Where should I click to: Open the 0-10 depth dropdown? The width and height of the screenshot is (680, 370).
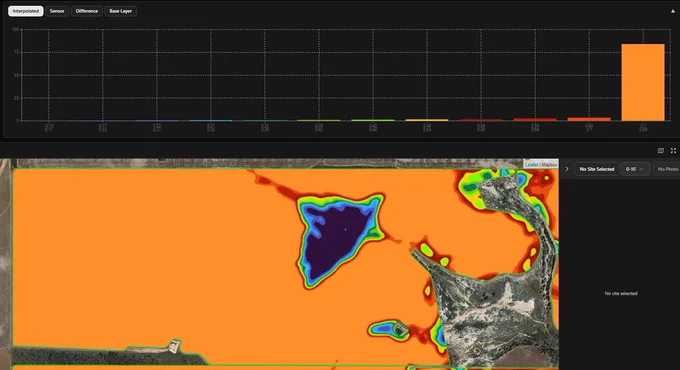635,169
